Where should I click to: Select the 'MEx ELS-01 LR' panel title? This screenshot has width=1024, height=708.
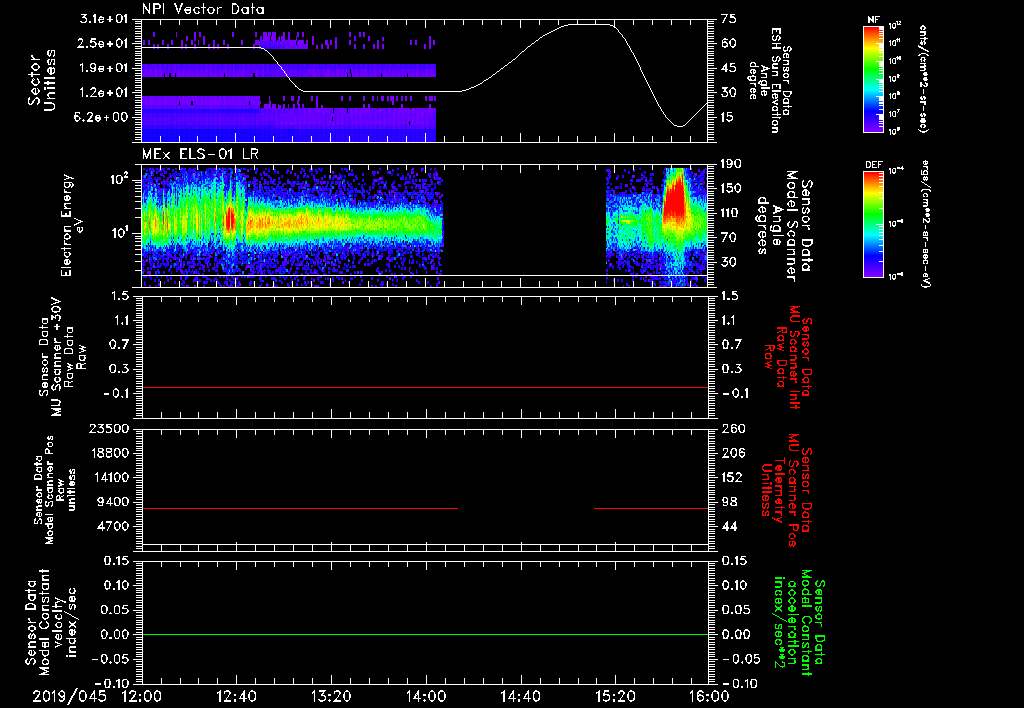[x=200, y=154]
